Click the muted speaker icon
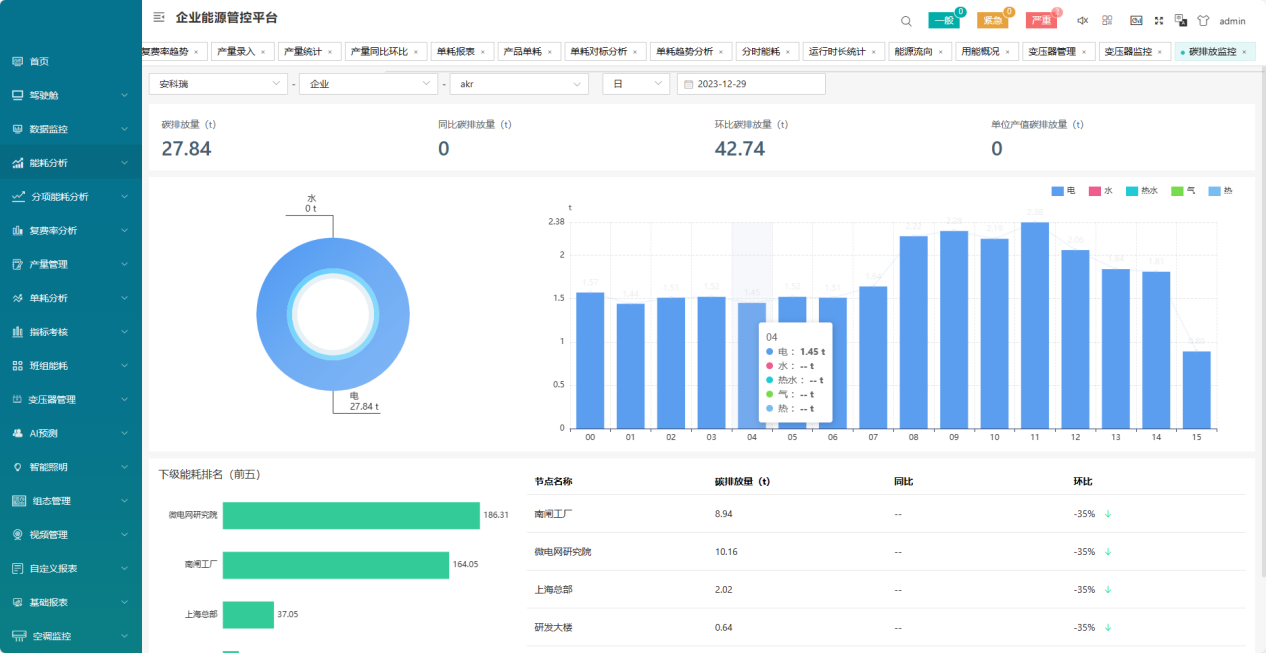The height and width of the screenshot is (653, 1266). pyautogui.click(x=1082, y=21)
